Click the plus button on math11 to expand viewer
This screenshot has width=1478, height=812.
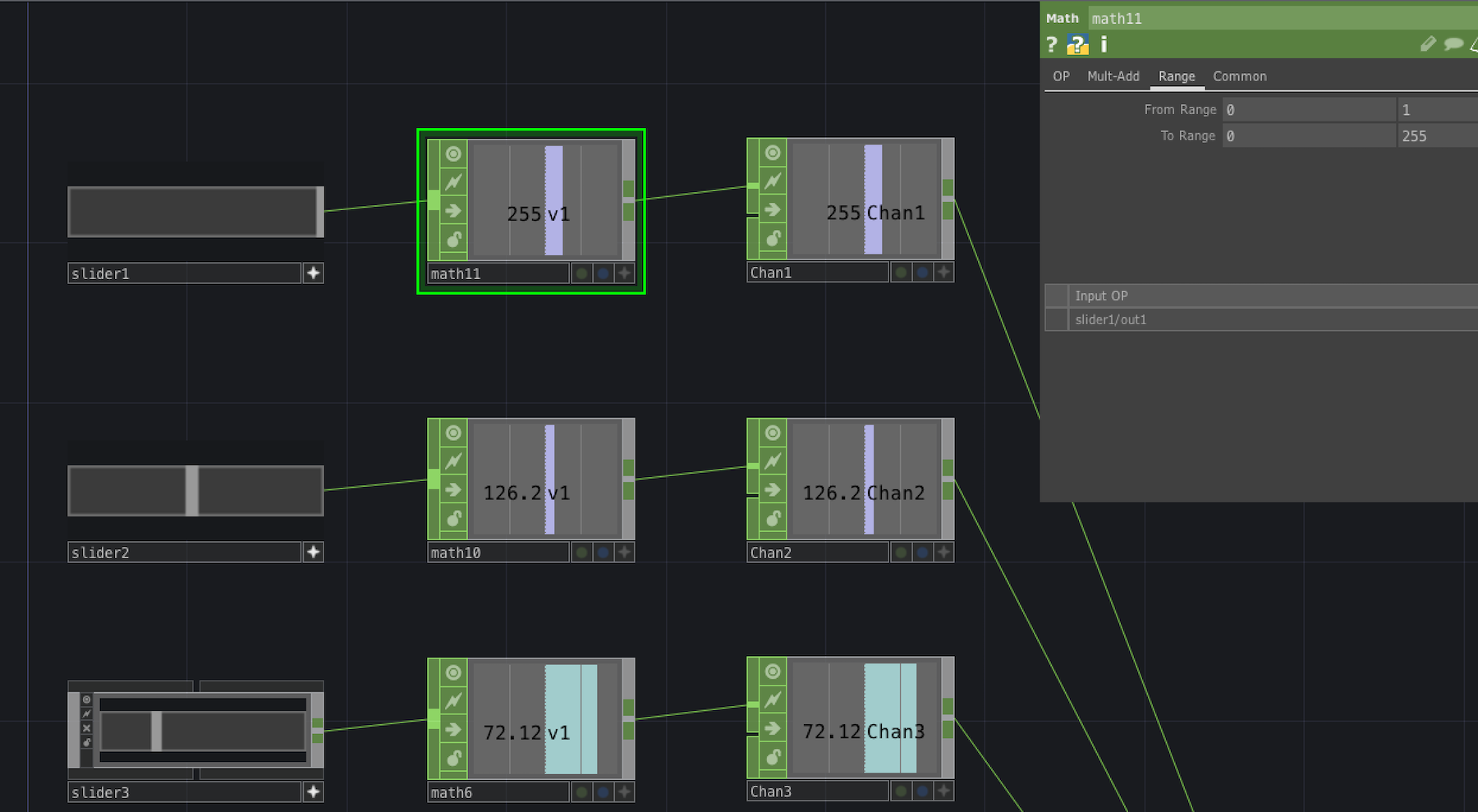point(623,273)
